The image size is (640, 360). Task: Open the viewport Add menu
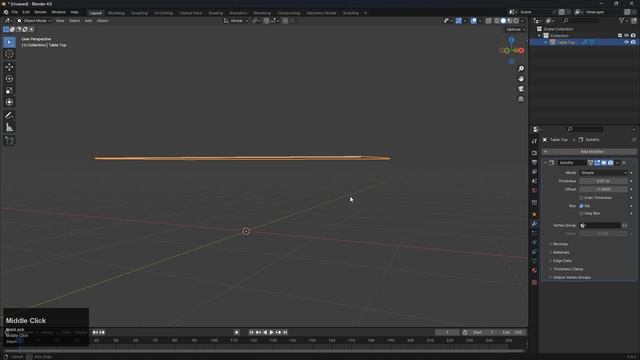coord(88,21)
